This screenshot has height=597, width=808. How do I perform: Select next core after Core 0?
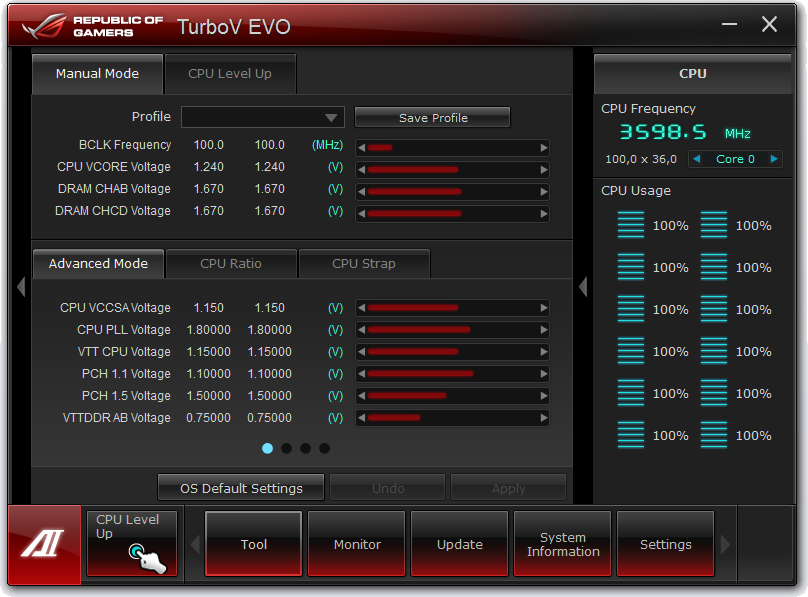[x=774, y=159]
